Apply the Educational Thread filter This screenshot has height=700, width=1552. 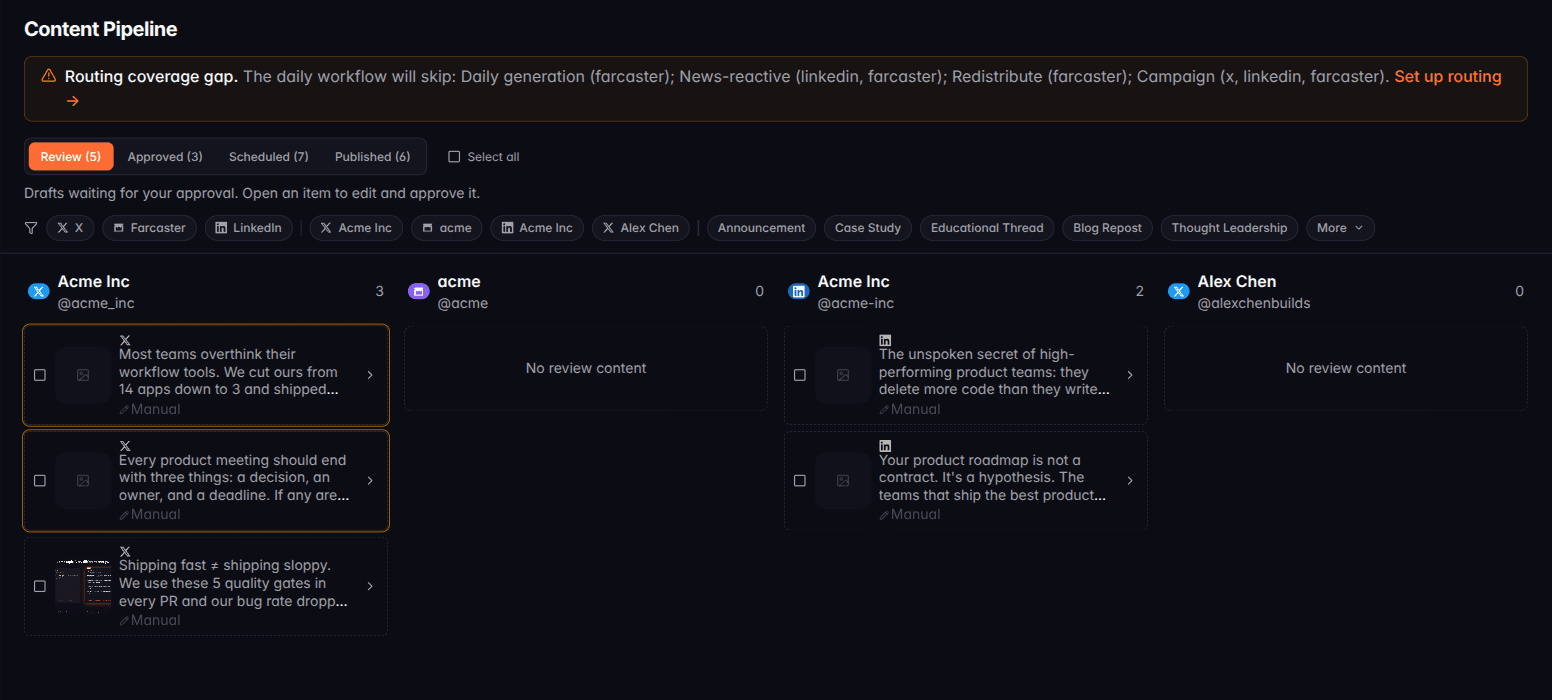coord(987,228)
